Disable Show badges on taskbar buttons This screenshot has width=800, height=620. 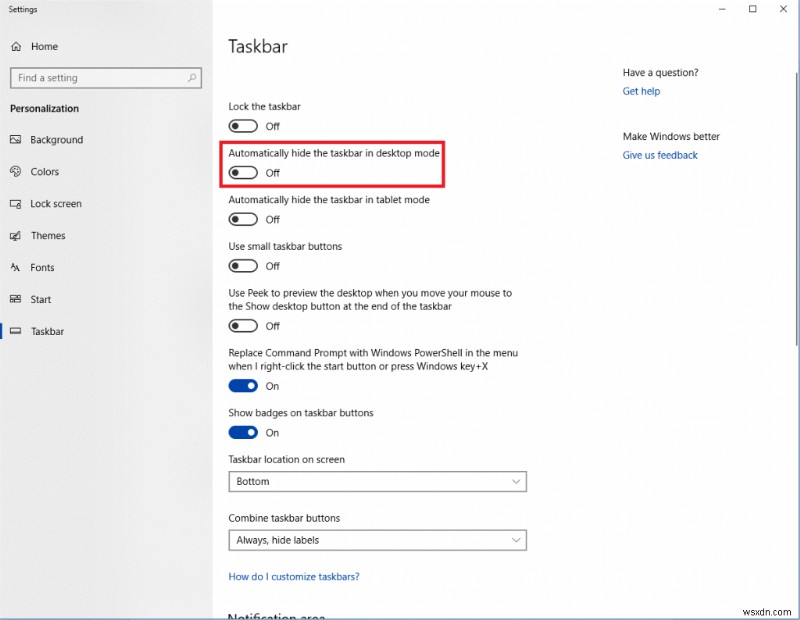[242, 432]
